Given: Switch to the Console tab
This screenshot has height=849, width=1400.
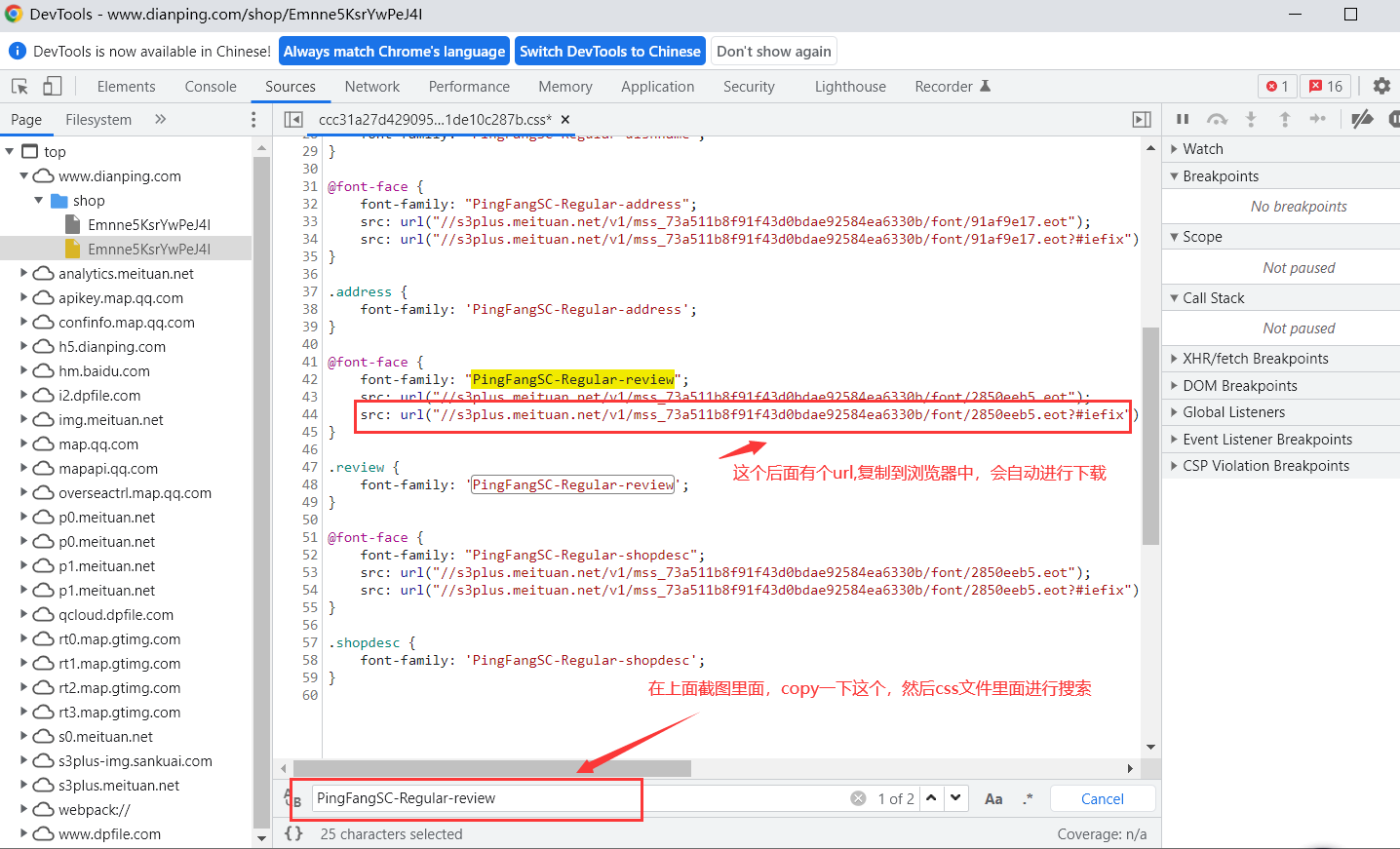Looking at the screenshot, I should click(211, 86).
